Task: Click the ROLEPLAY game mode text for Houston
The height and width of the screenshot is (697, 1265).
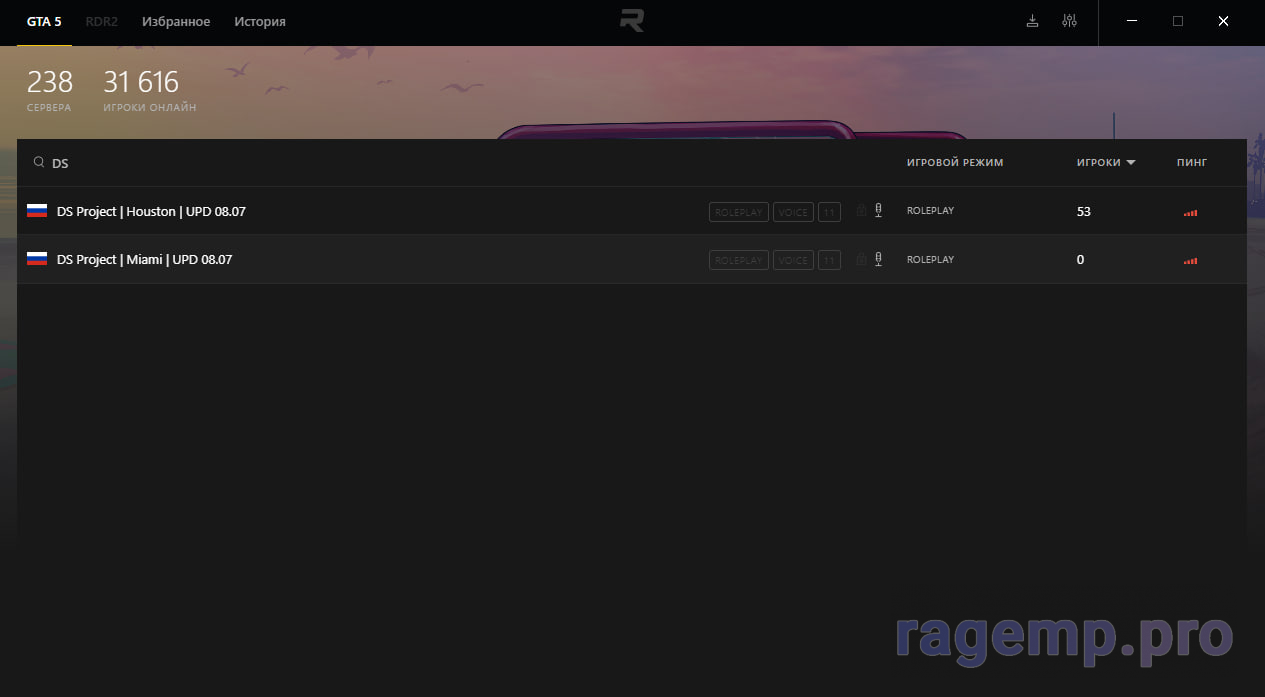Action: [x=930, y=212]
